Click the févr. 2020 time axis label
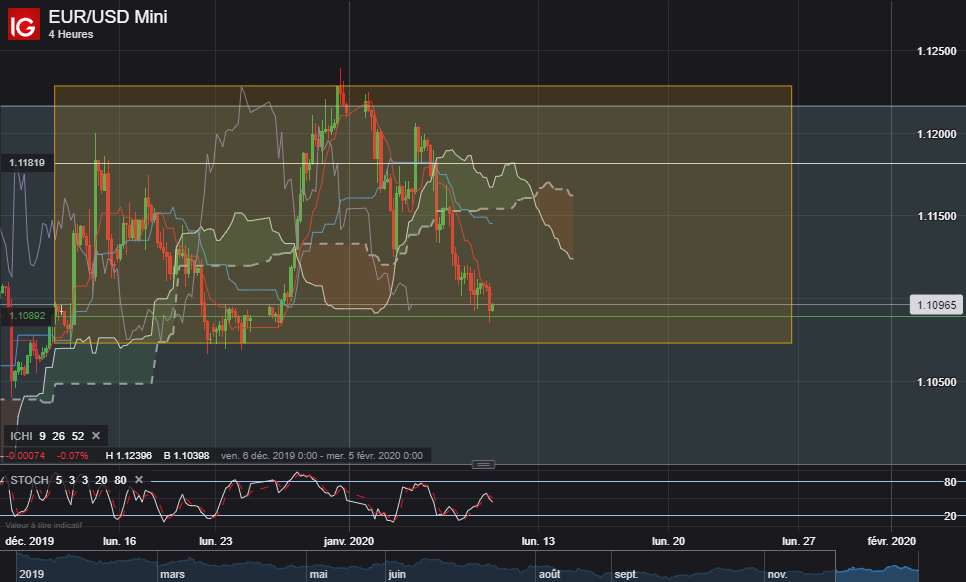 point(891,541)
